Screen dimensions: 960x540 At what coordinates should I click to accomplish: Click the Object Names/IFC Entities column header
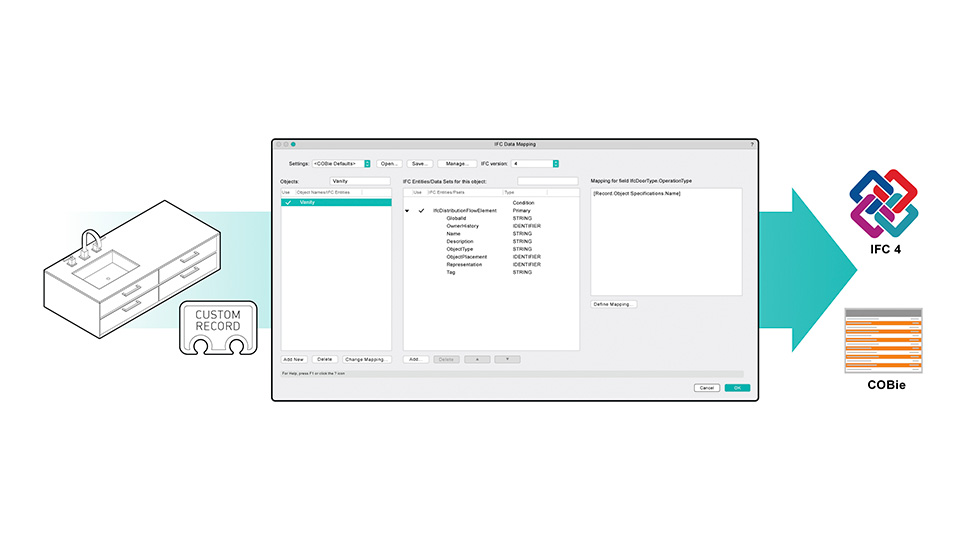click(323, 192)
